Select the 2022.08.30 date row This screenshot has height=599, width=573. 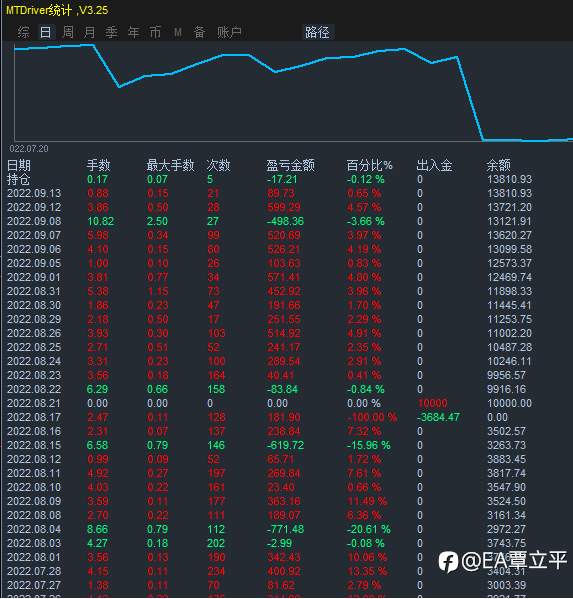coord(34,306)
